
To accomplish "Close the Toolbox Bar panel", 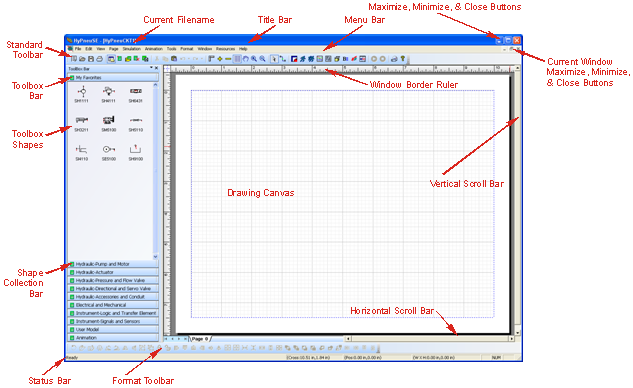I will click(156, 68).
